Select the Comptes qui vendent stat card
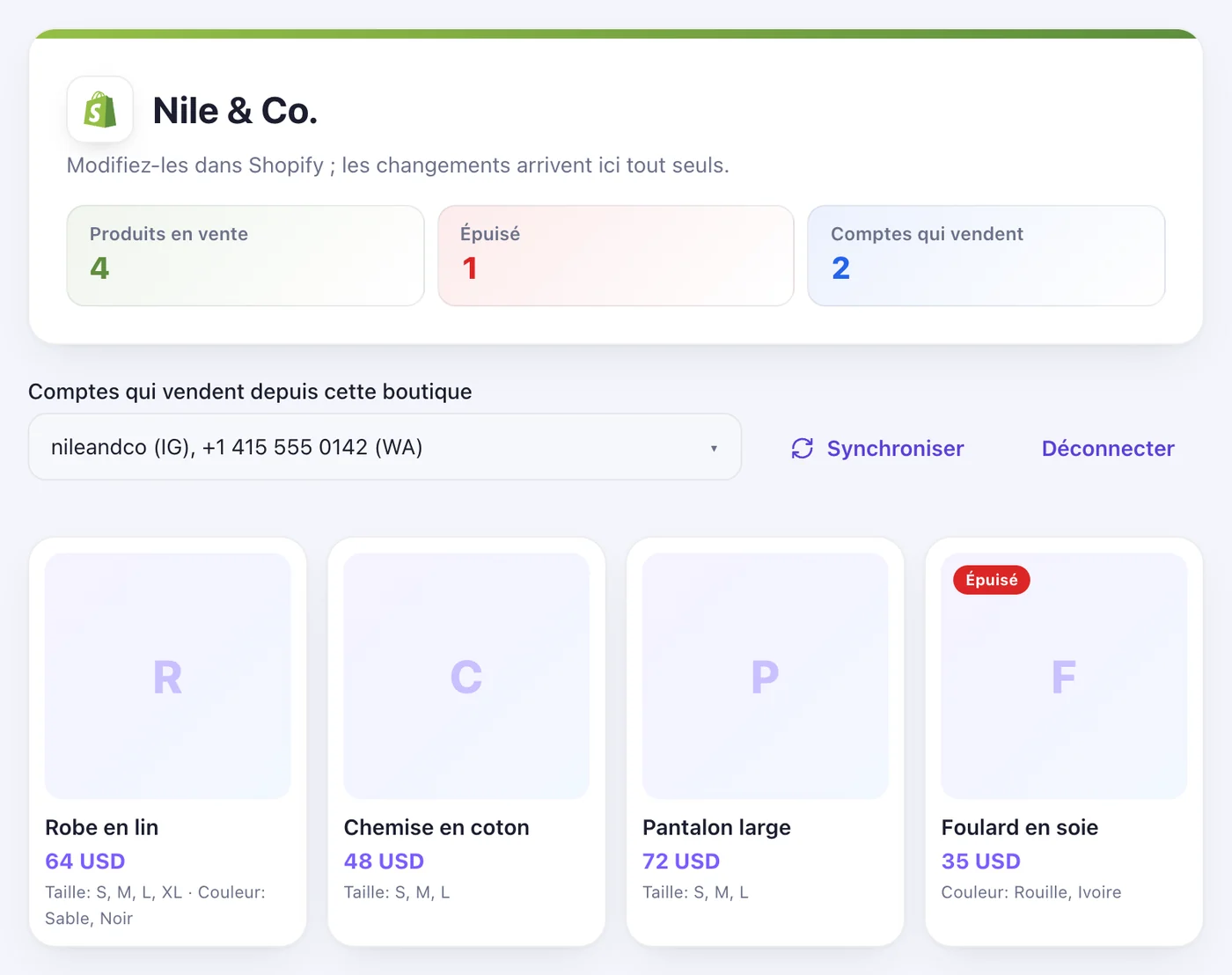Viewport: 1232px width, 975px height. (986, 256)
